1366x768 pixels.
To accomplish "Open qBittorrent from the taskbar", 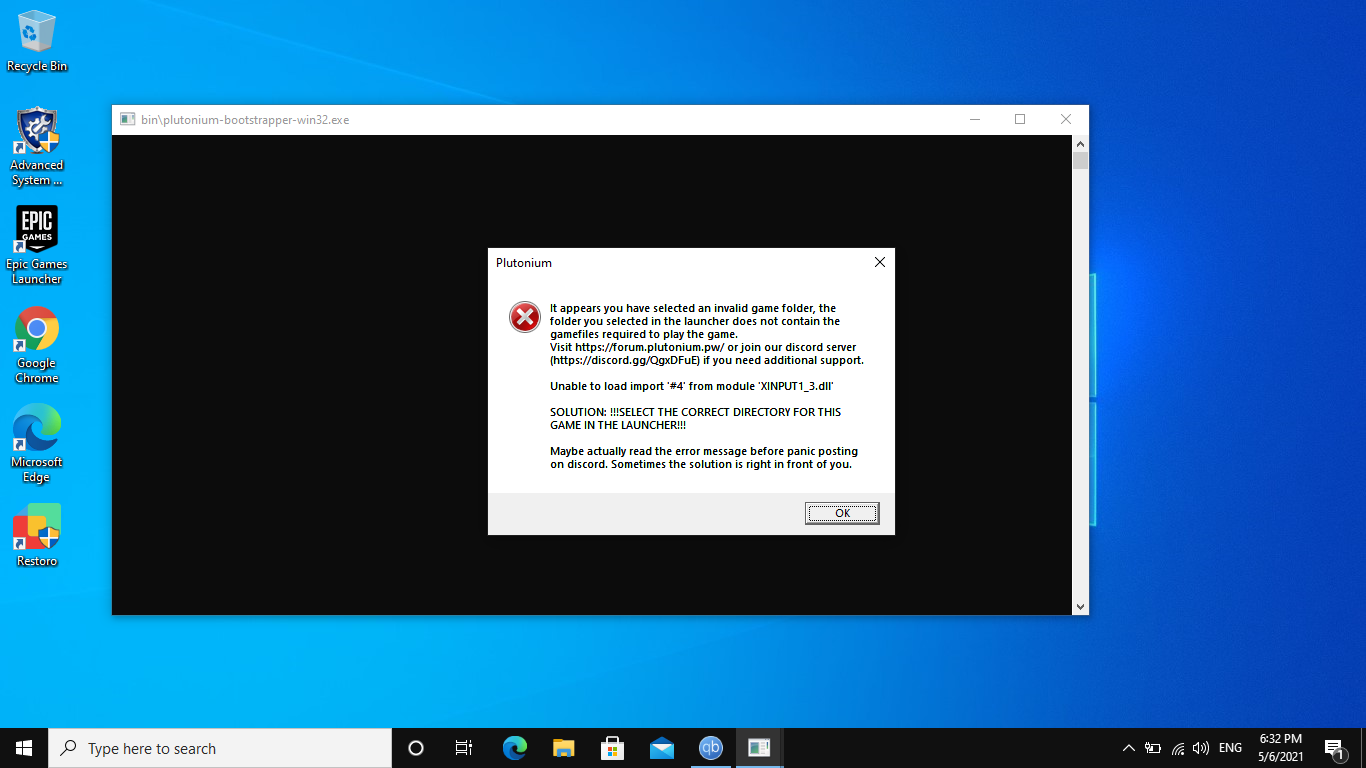I will point(710,748).
